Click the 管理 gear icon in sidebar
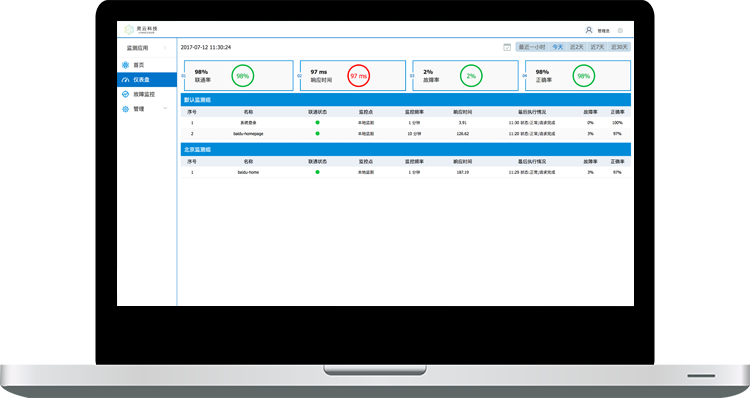This screenshot has width=750, height=398. pos(125,109)
